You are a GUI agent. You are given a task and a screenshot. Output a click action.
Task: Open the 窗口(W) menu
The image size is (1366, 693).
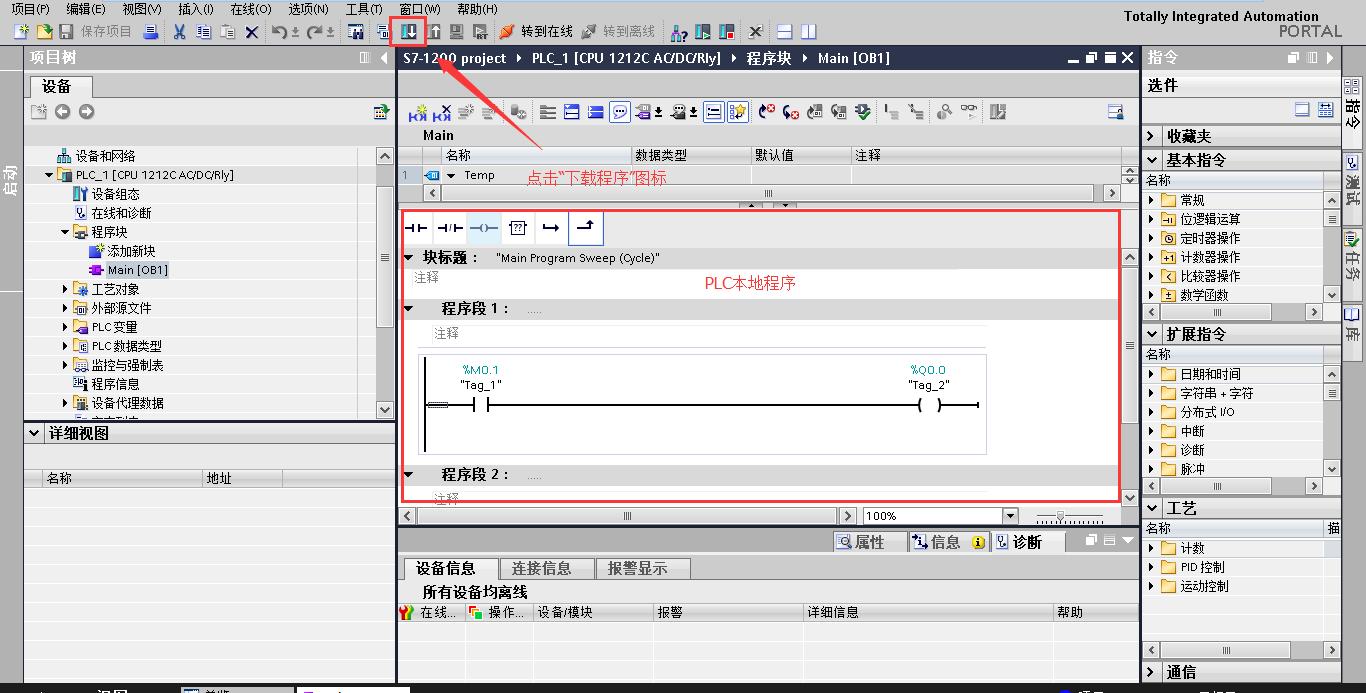tap(417, 9)
